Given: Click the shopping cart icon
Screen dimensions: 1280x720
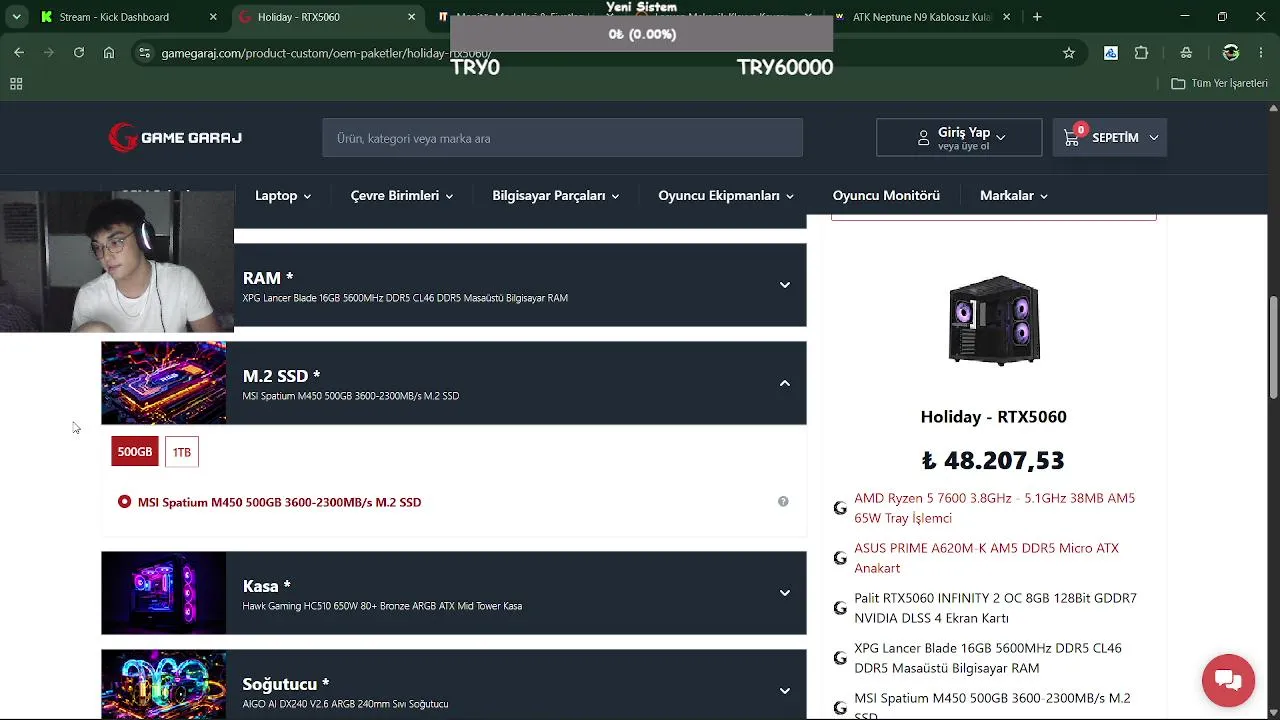Looking at the screenshot, I should [x=1072, y=138].
